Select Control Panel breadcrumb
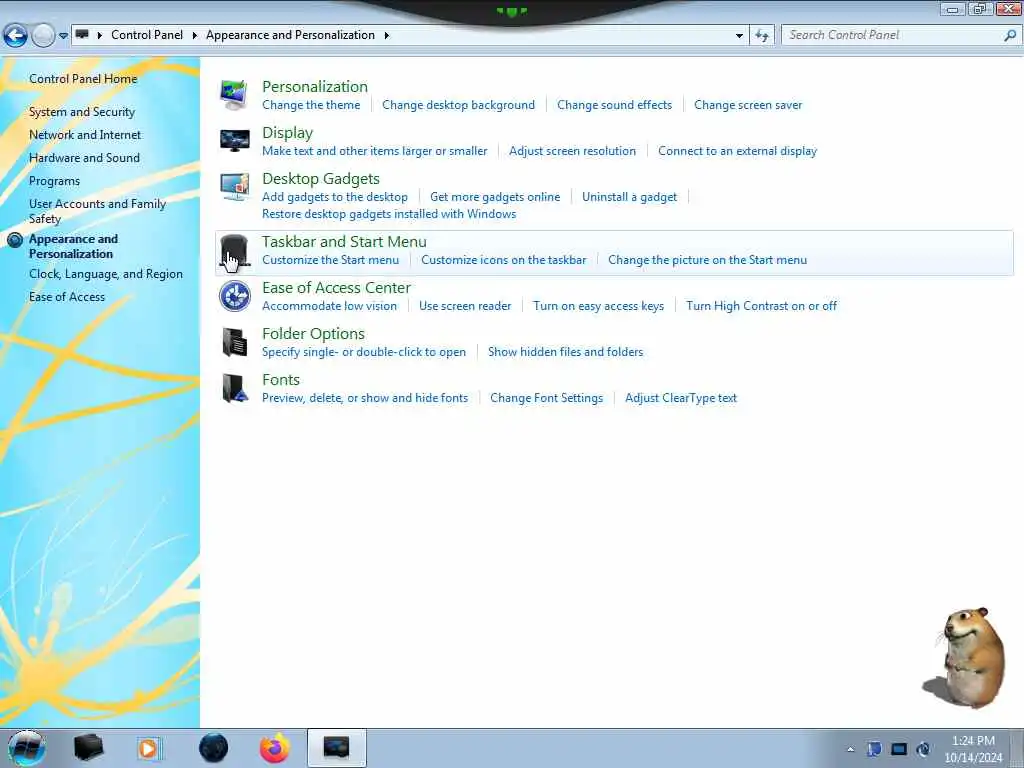Viewport: 1024px width, 768px height. coord(147,35)
